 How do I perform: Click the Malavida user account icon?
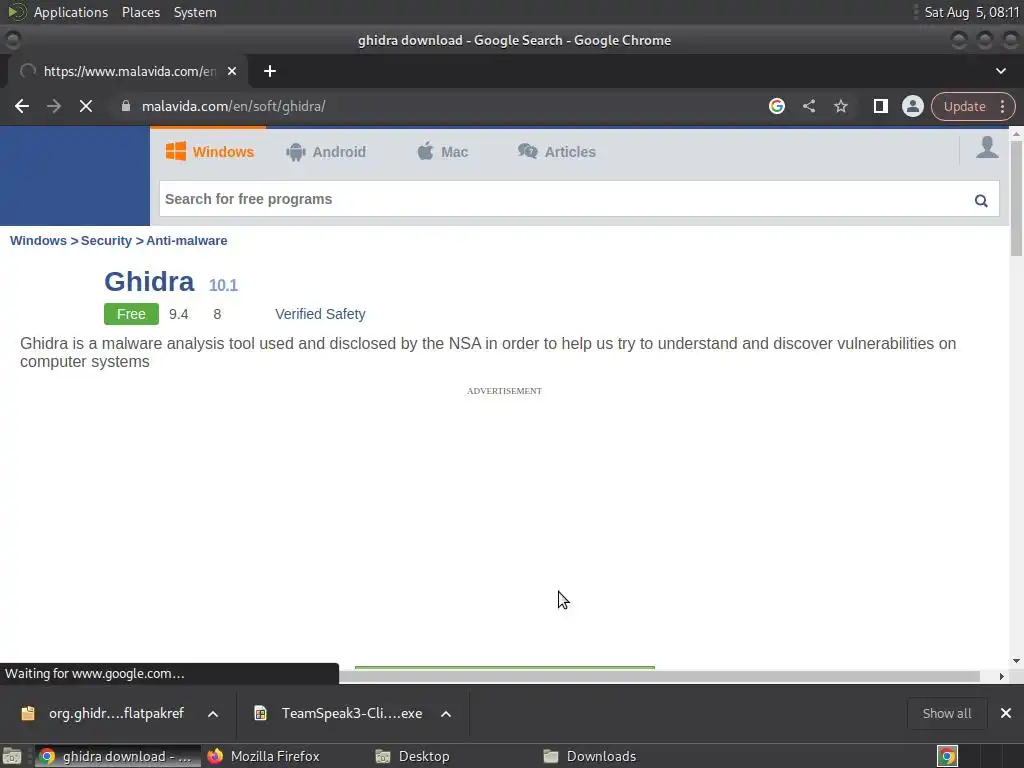987,148
